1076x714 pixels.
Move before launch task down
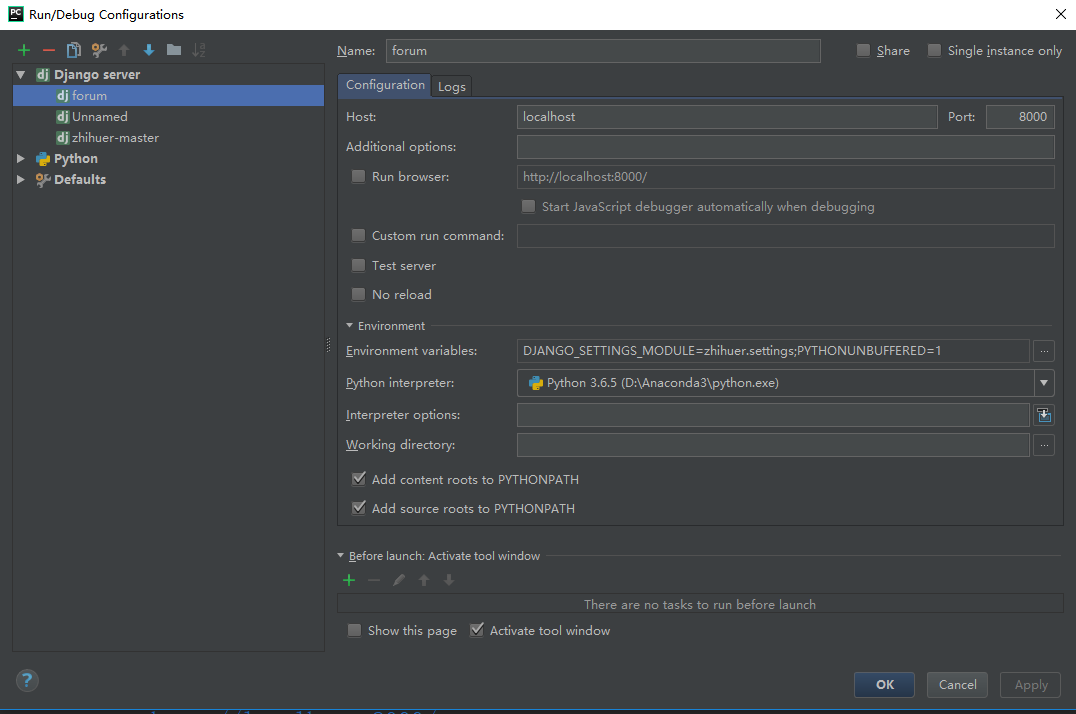449,580
